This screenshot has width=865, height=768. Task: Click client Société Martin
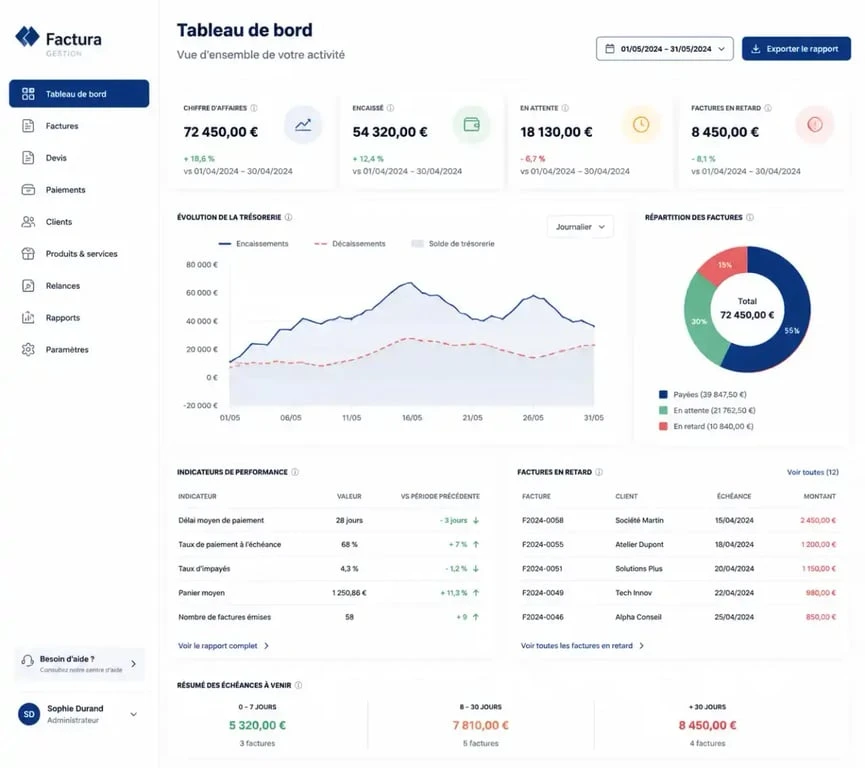click(x=639, y=520)
